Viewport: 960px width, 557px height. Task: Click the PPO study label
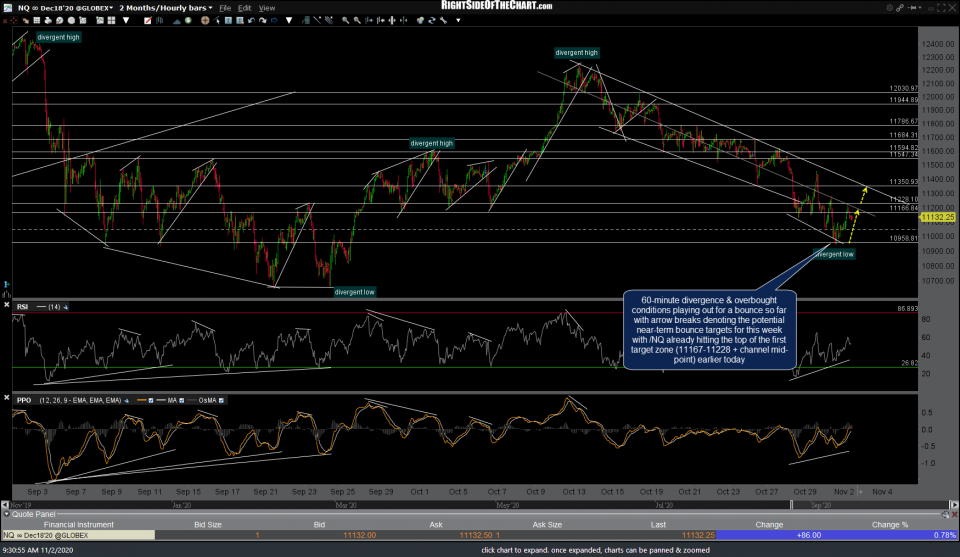pos(24,400)
